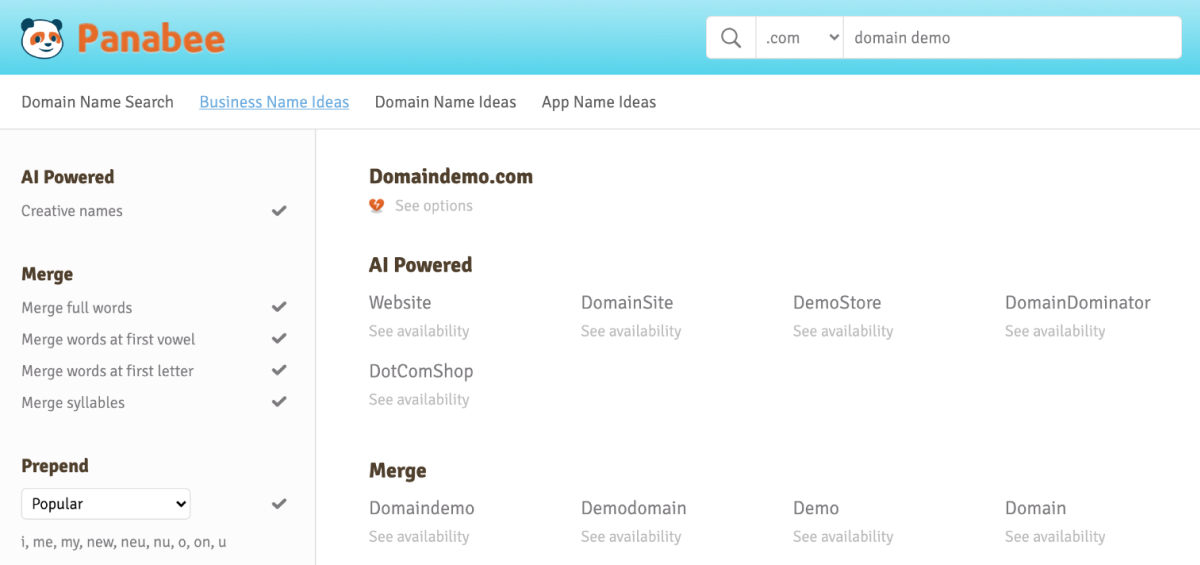Click the Panabee panda logo icon
The width and height of the screenshot is (1200, 565).
(x=42, y=38)
